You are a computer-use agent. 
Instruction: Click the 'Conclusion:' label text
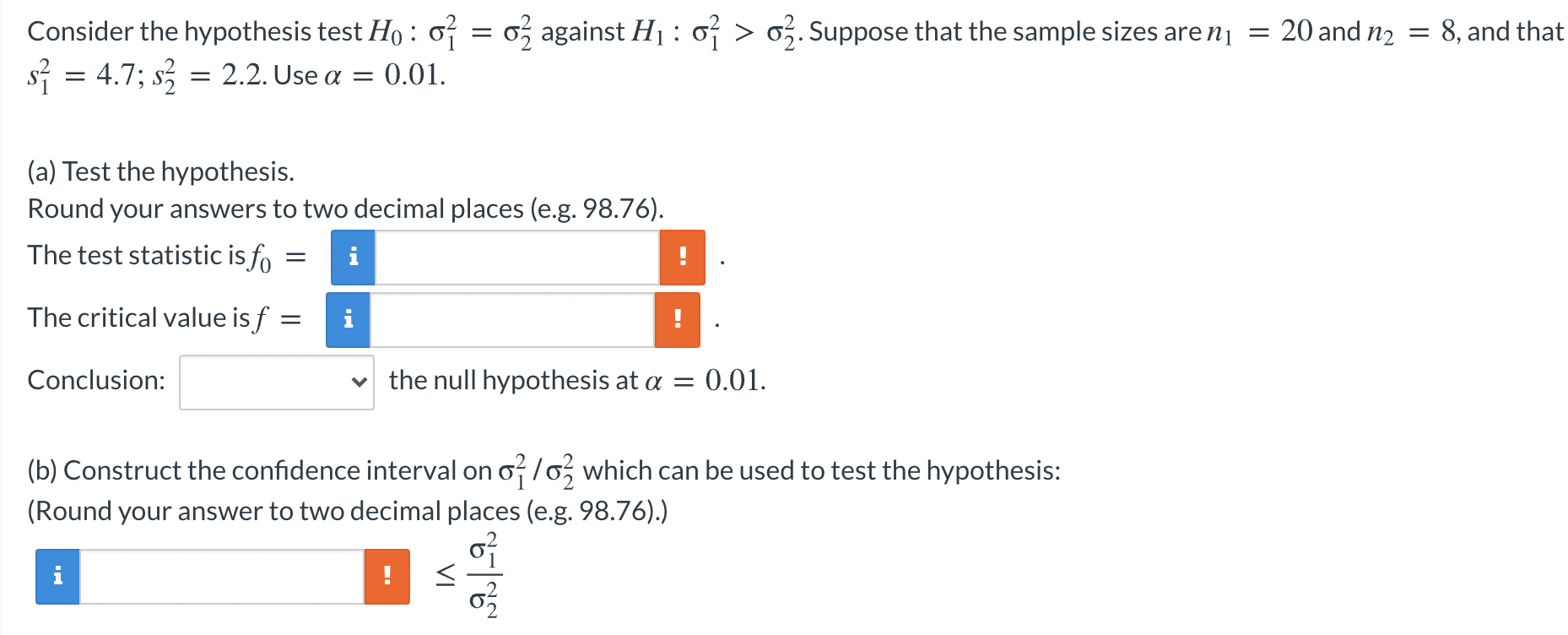click(96, 380)
